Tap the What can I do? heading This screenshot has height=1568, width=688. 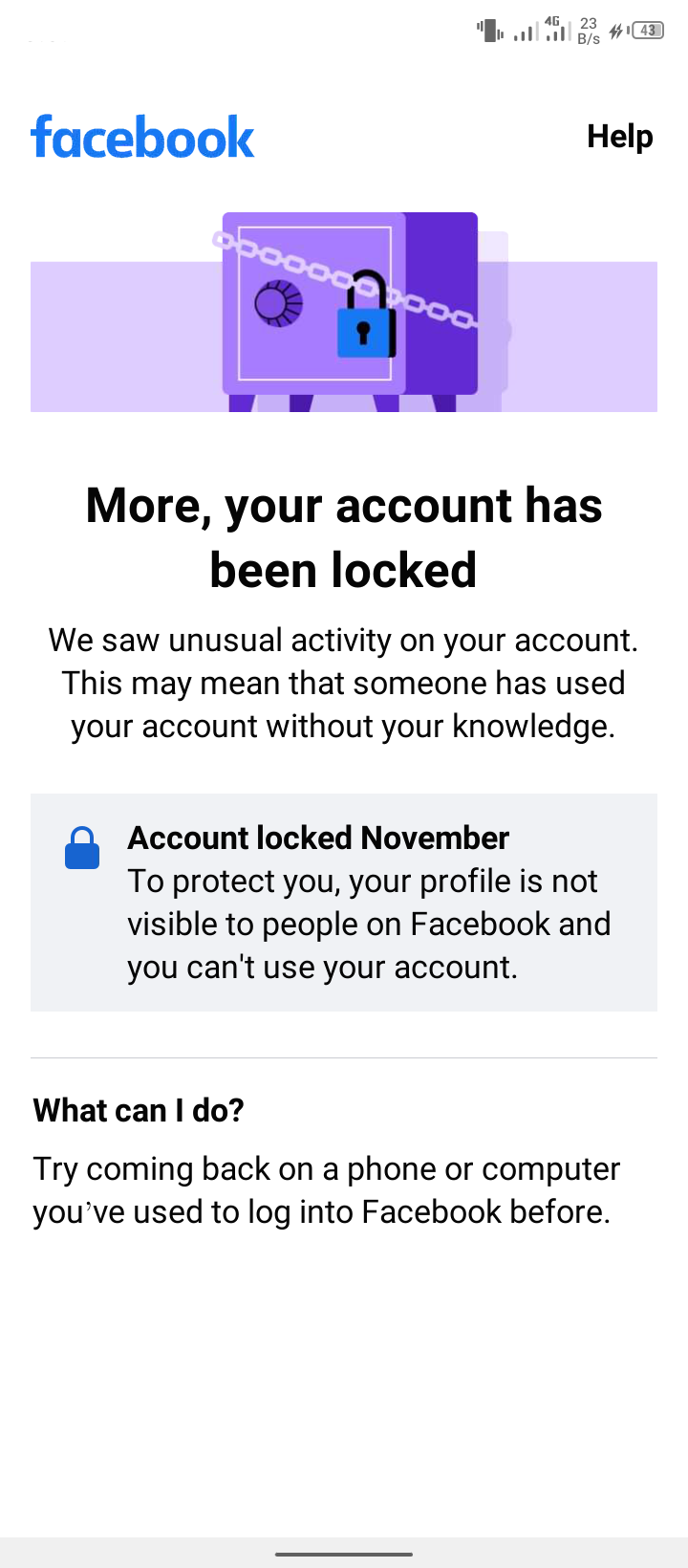click(139, 1110)
